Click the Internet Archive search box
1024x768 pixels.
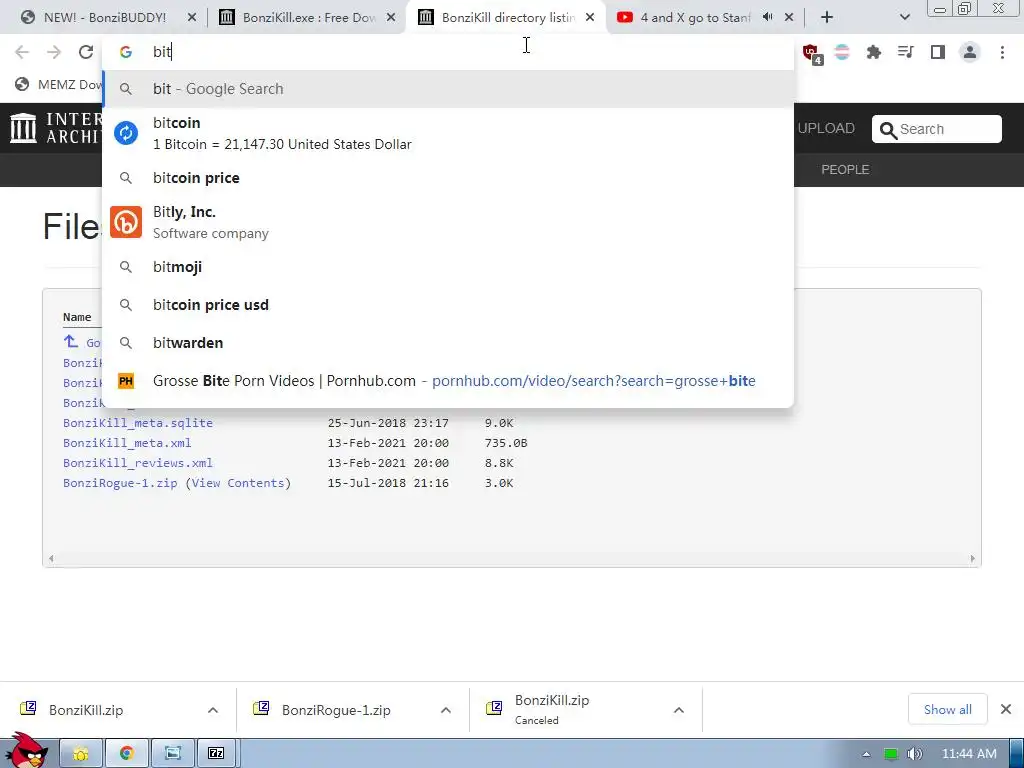(x=936, y=129)
